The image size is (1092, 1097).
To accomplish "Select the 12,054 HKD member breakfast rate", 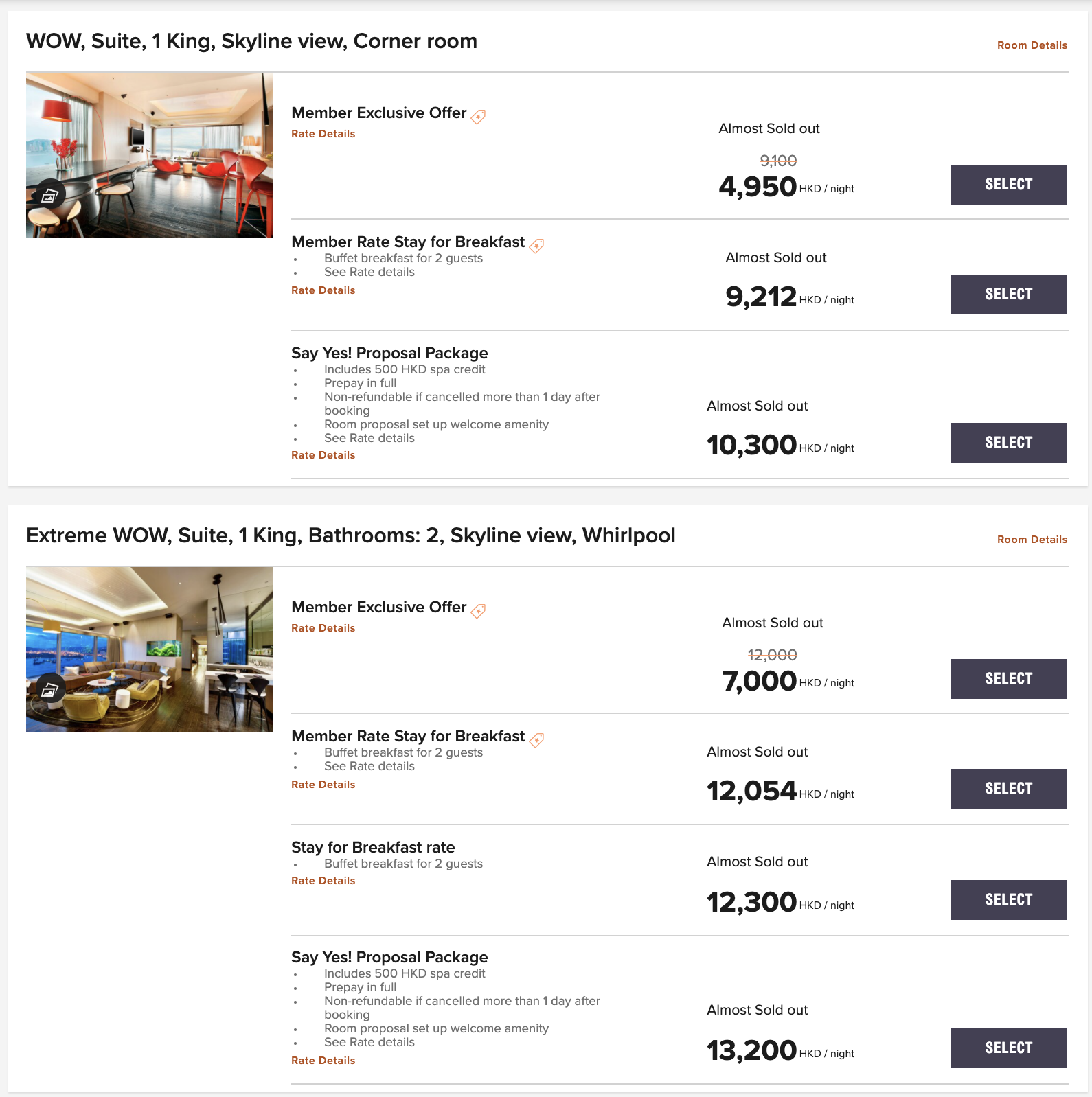I will click(x=1008, y=789).
